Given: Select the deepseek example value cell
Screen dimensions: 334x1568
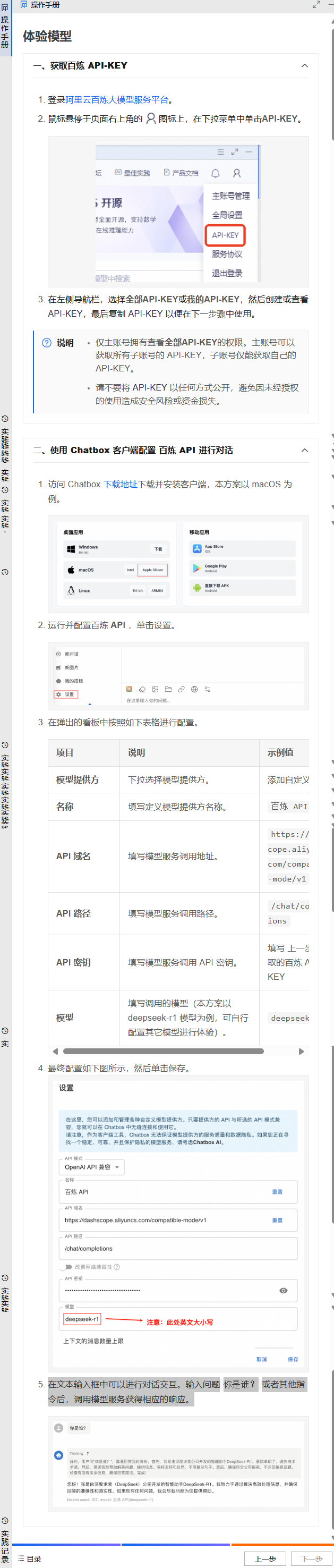Looking at the screenshot, I should click(x=284, y=1018).
